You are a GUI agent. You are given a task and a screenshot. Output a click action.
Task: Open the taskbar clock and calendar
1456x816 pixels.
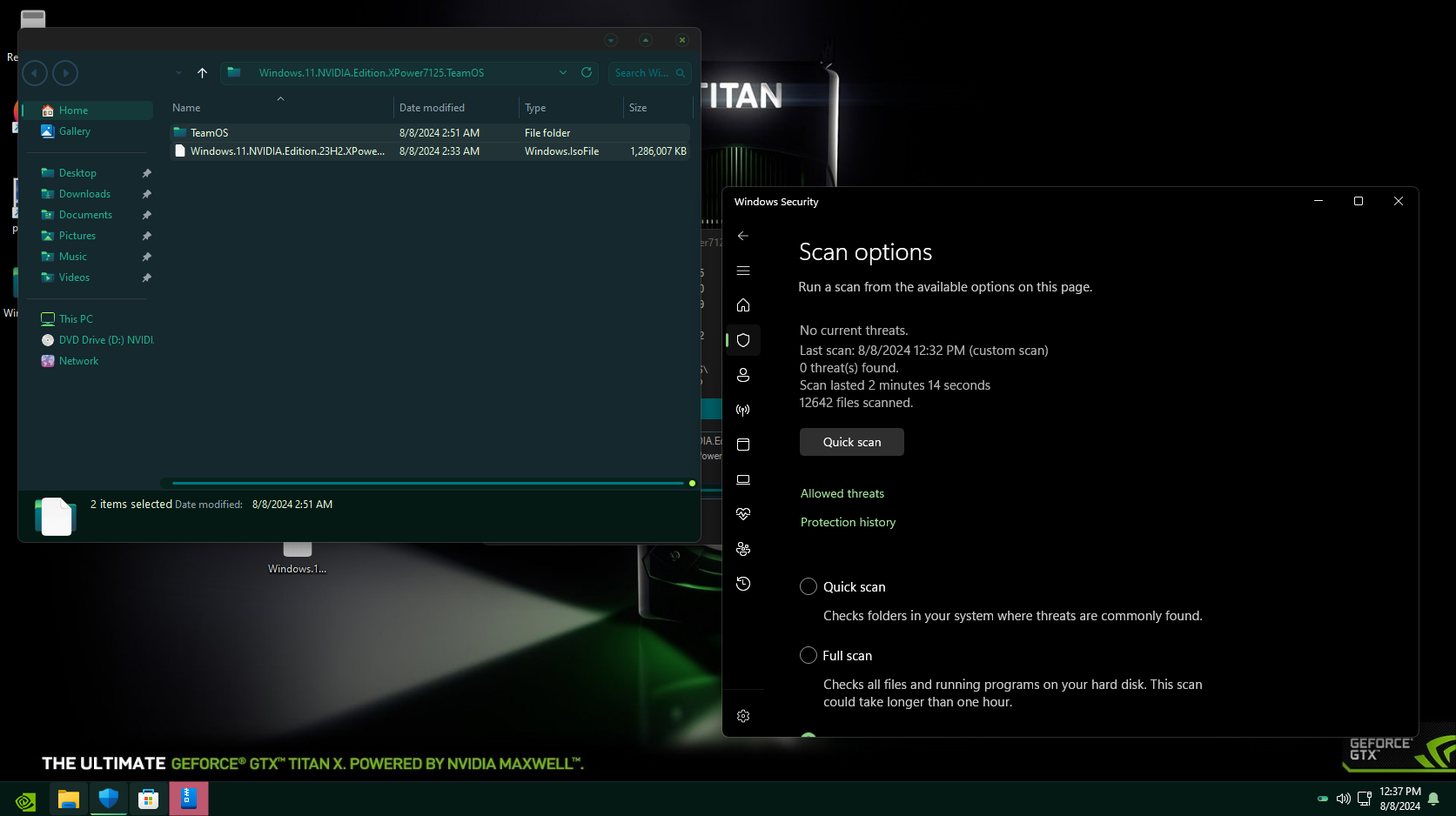[x=1399, y=799]
